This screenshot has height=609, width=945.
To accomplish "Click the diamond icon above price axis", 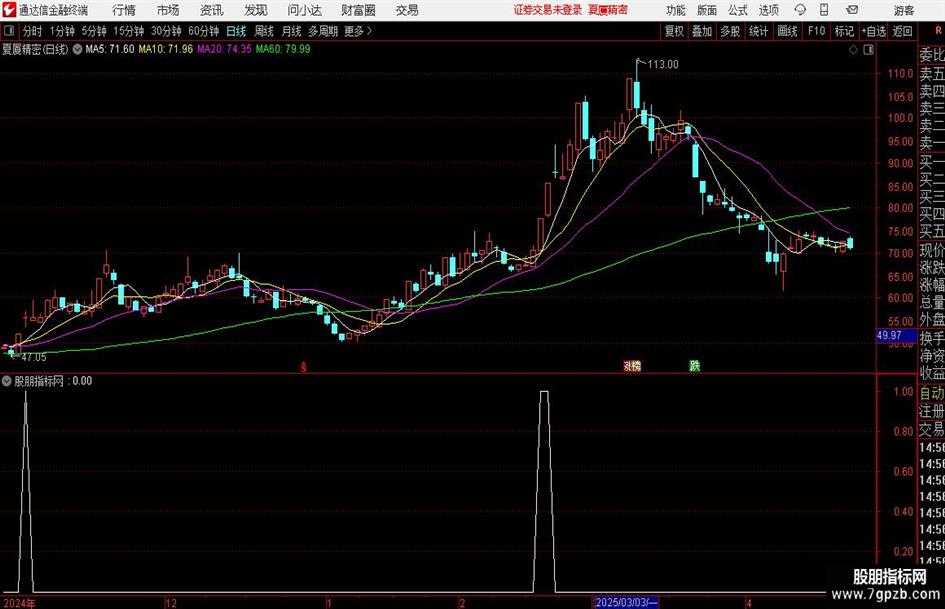I will click(853, 50).
